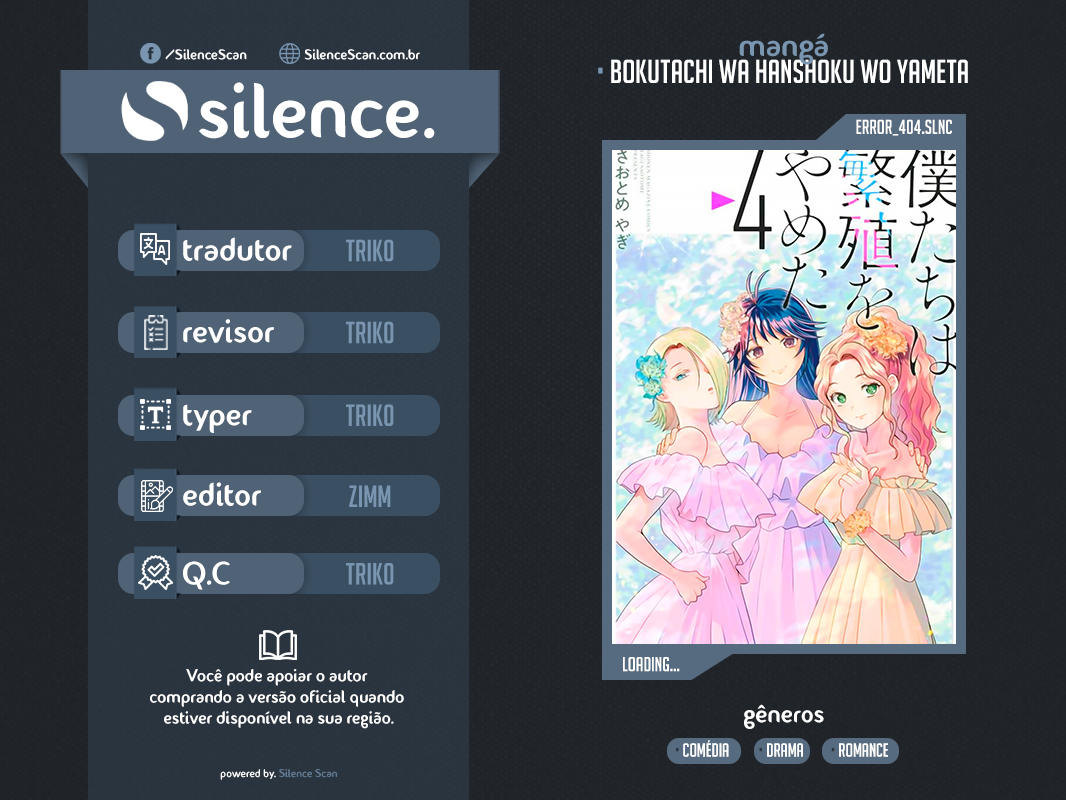Click the Facebook icon beside /SilenceScan

click(x=150, y=54)
